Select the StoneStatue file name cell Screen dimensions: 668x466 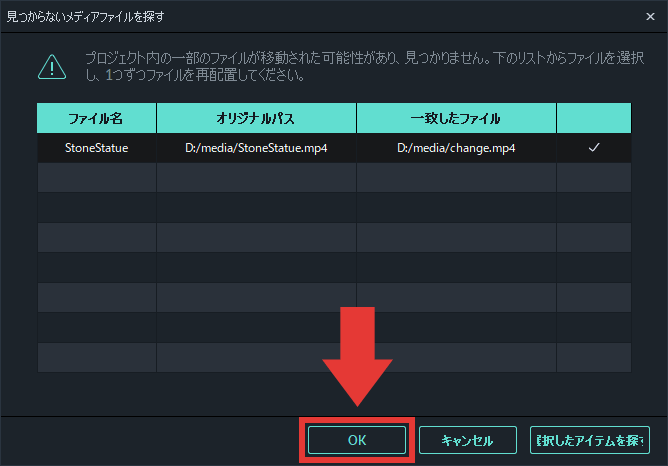point(97,148)
